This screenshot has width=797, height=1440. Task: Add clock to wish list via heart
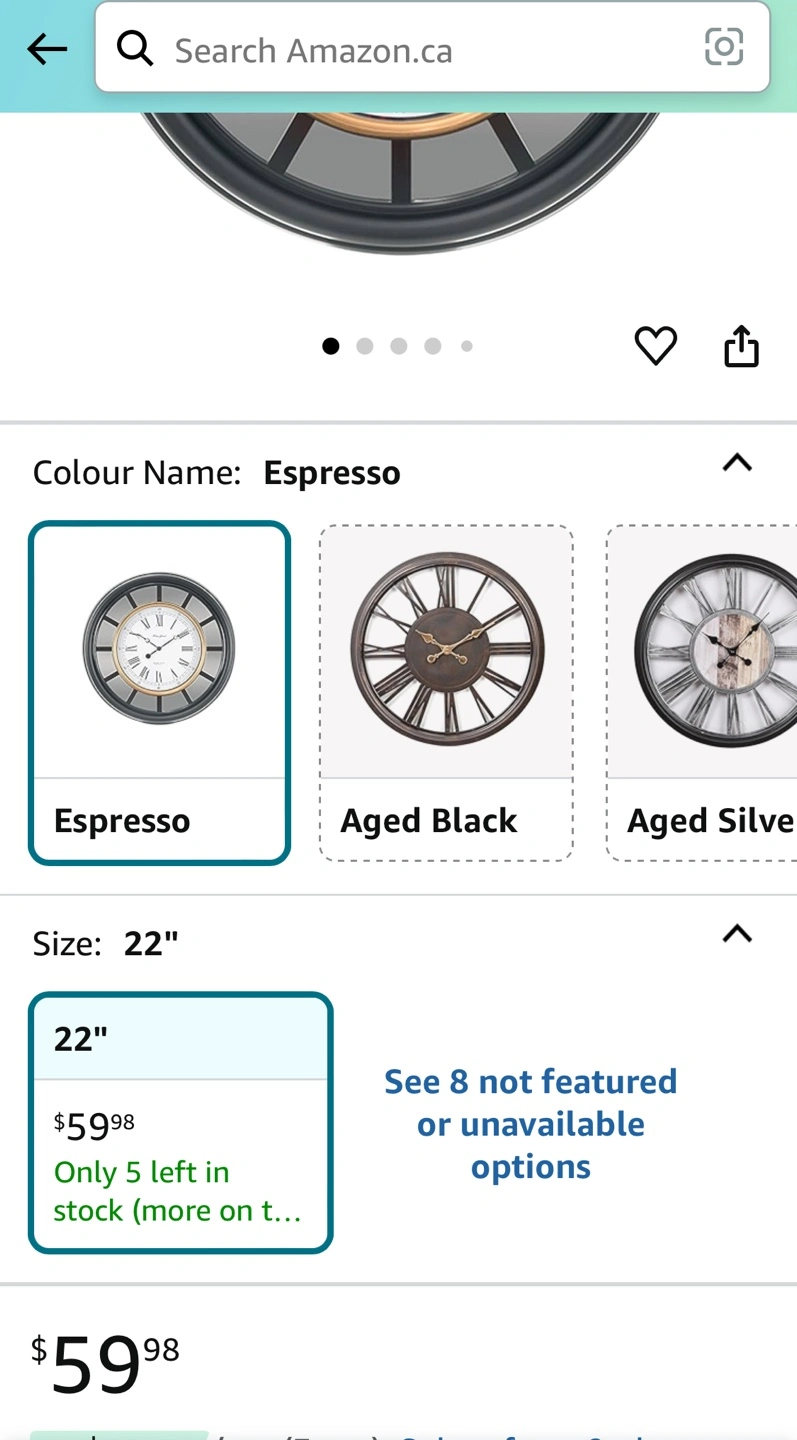pyautogui.click(x=656, y=346)
